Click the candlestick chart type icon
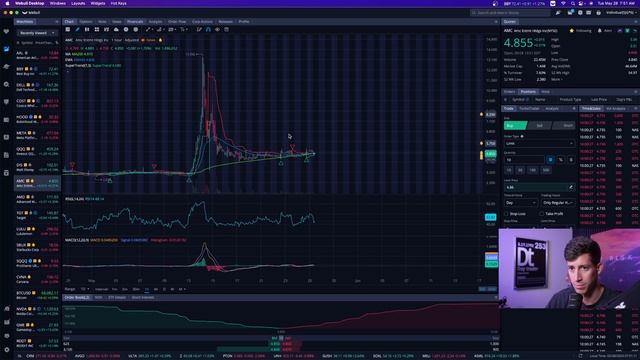The height and width of the screenshot is (360, 640). click(87, 29)
